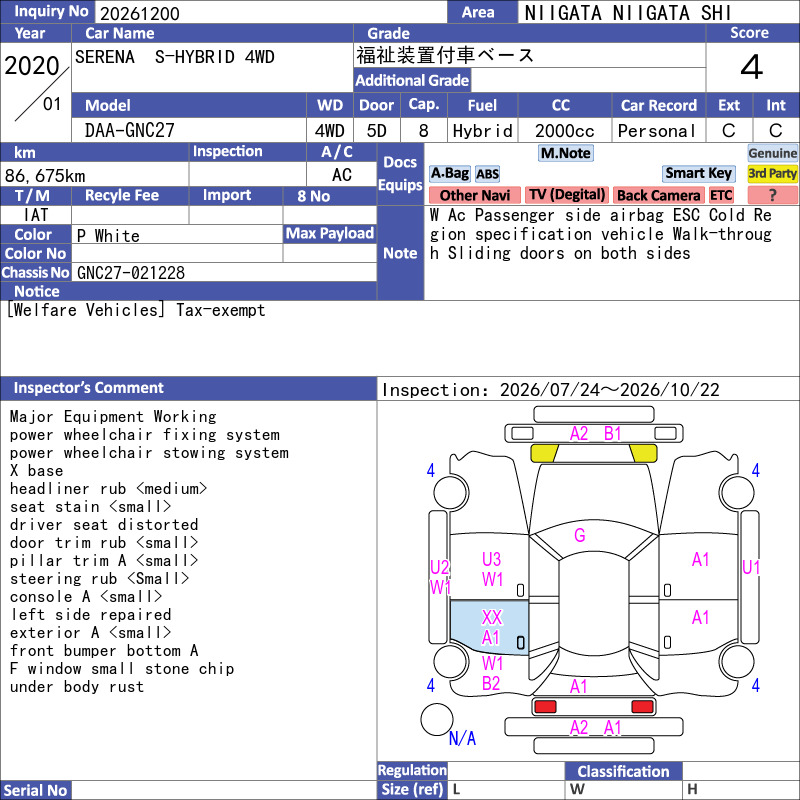Image resolution: width=800 pixels, height=800 pixels.
Task: Click the A.Bag equipment badge
Action: tap(449, 173)
